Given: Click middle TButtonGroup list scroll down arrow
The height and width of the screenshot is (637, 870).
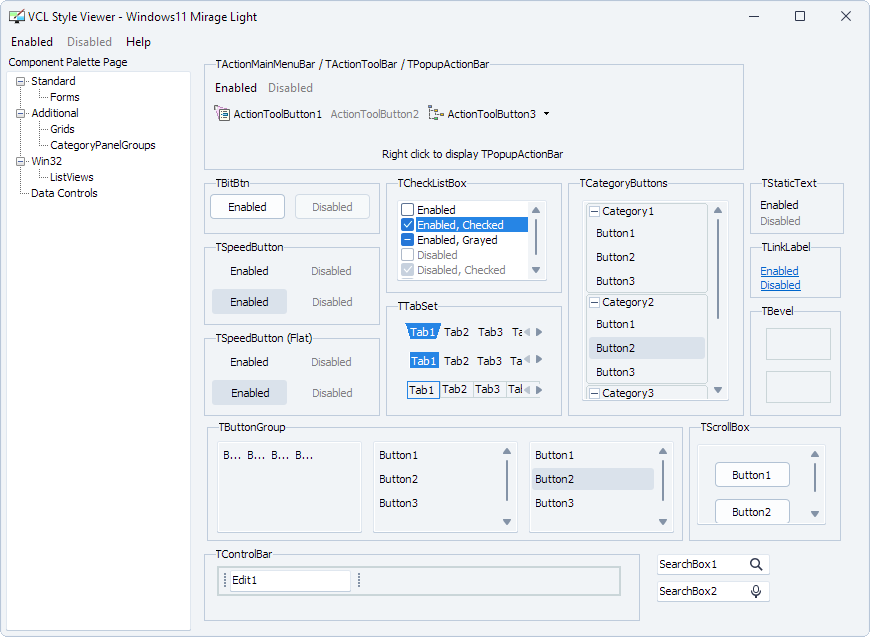Looking at the screenshot, I should (x=507, y=522).
